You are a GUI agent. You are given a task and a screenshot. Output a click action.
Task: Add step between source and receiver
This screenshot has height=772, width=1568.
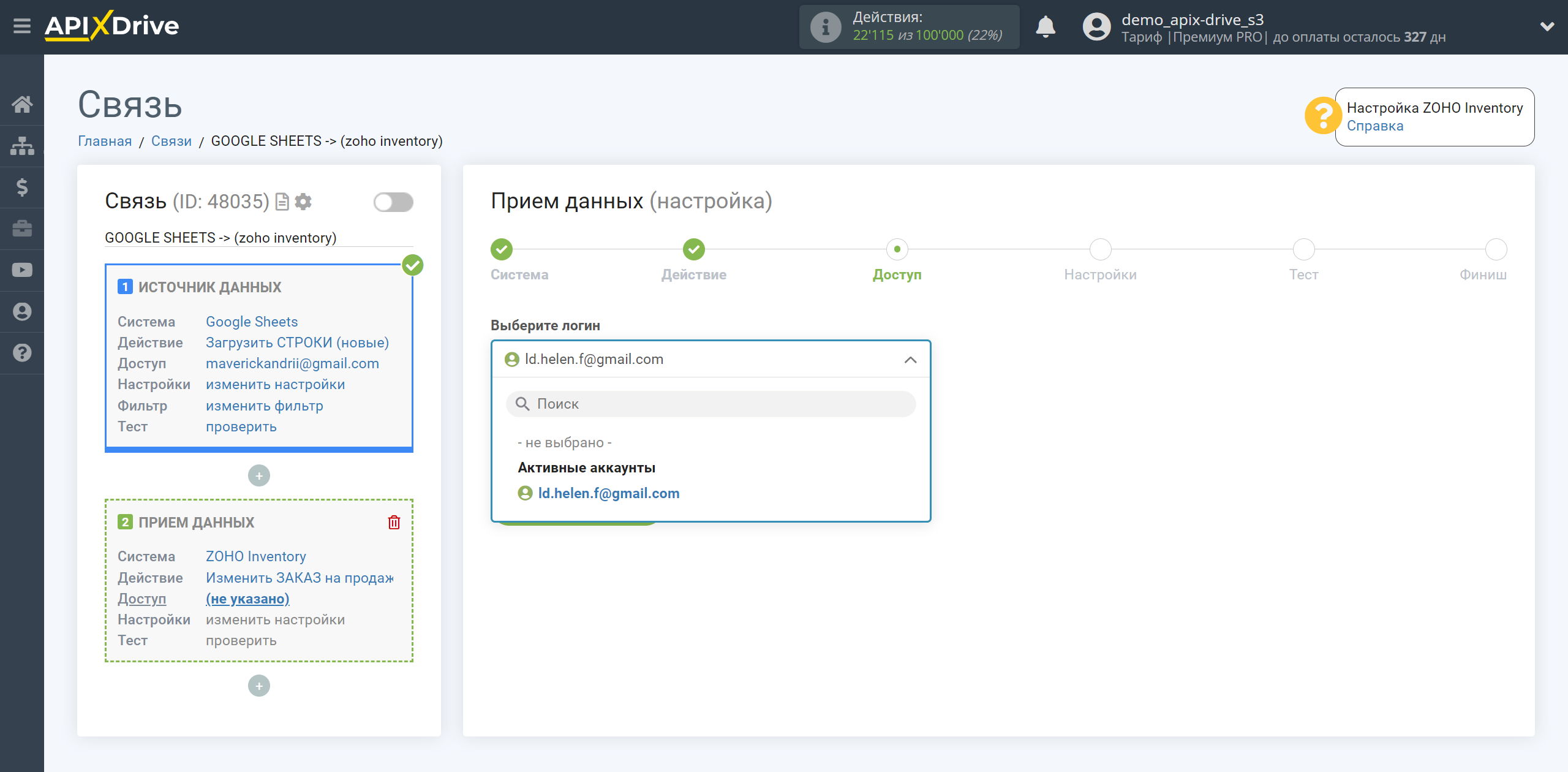[x=258, y=475]
